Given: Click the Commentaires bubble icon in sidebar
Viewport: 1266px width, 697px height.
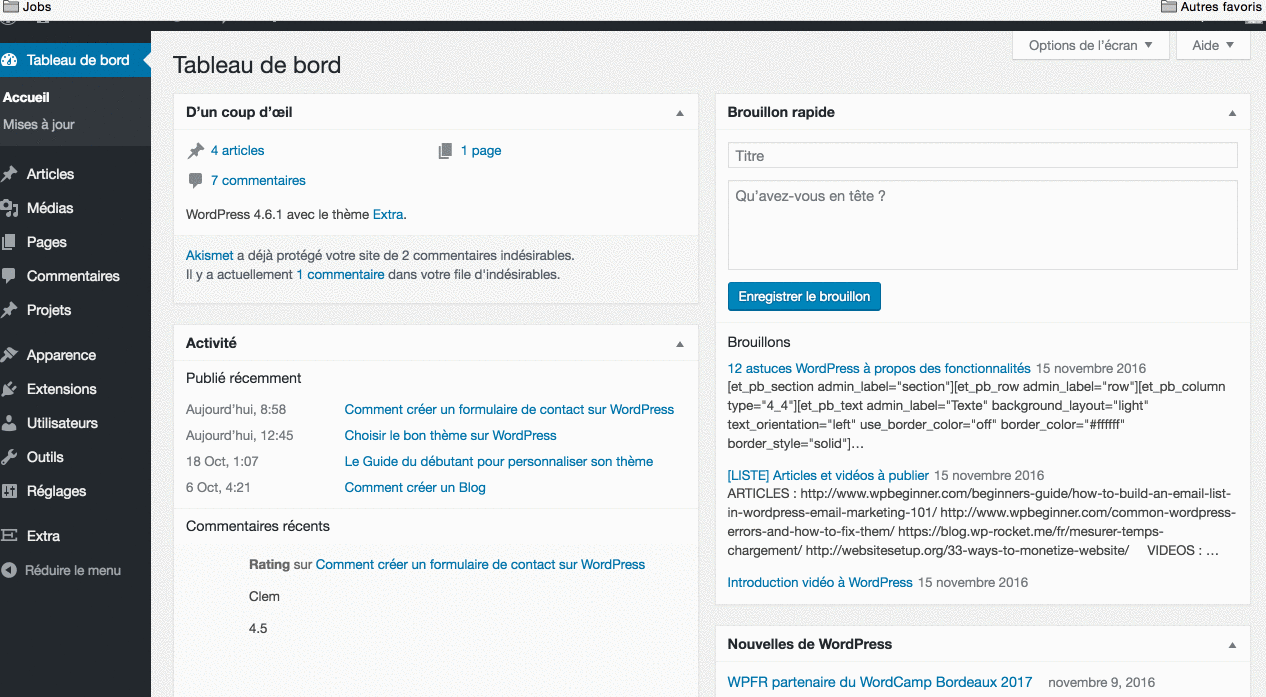Looking at the screenshot, I should 10,276.
